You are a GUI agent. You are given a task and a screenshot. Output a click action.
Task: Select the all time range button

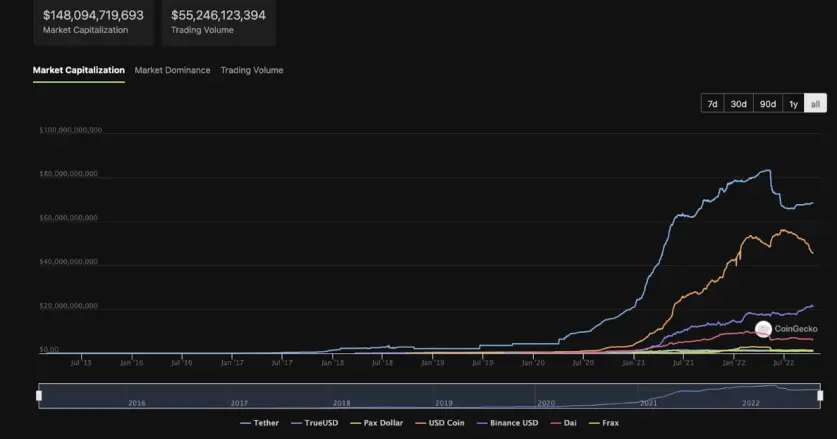pos(815,104)
